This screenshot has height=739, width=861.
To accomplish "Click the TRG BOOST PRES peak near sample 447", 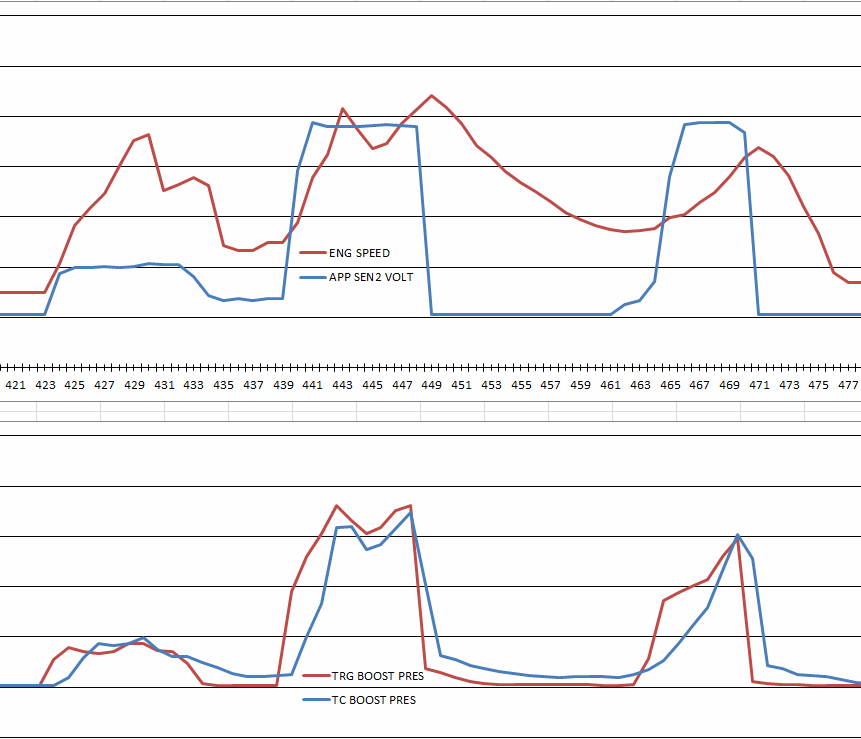I will (411, 506).
